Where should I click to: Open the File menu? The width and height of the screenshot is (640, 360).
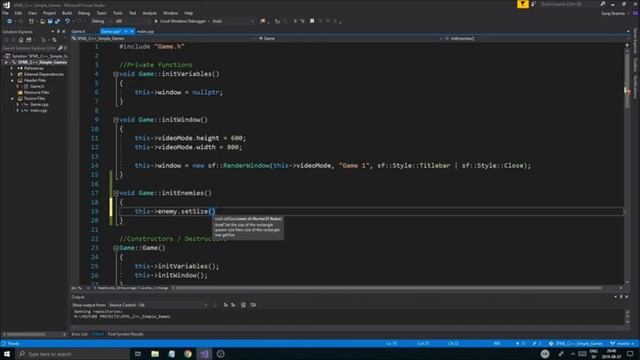point(5,13)
